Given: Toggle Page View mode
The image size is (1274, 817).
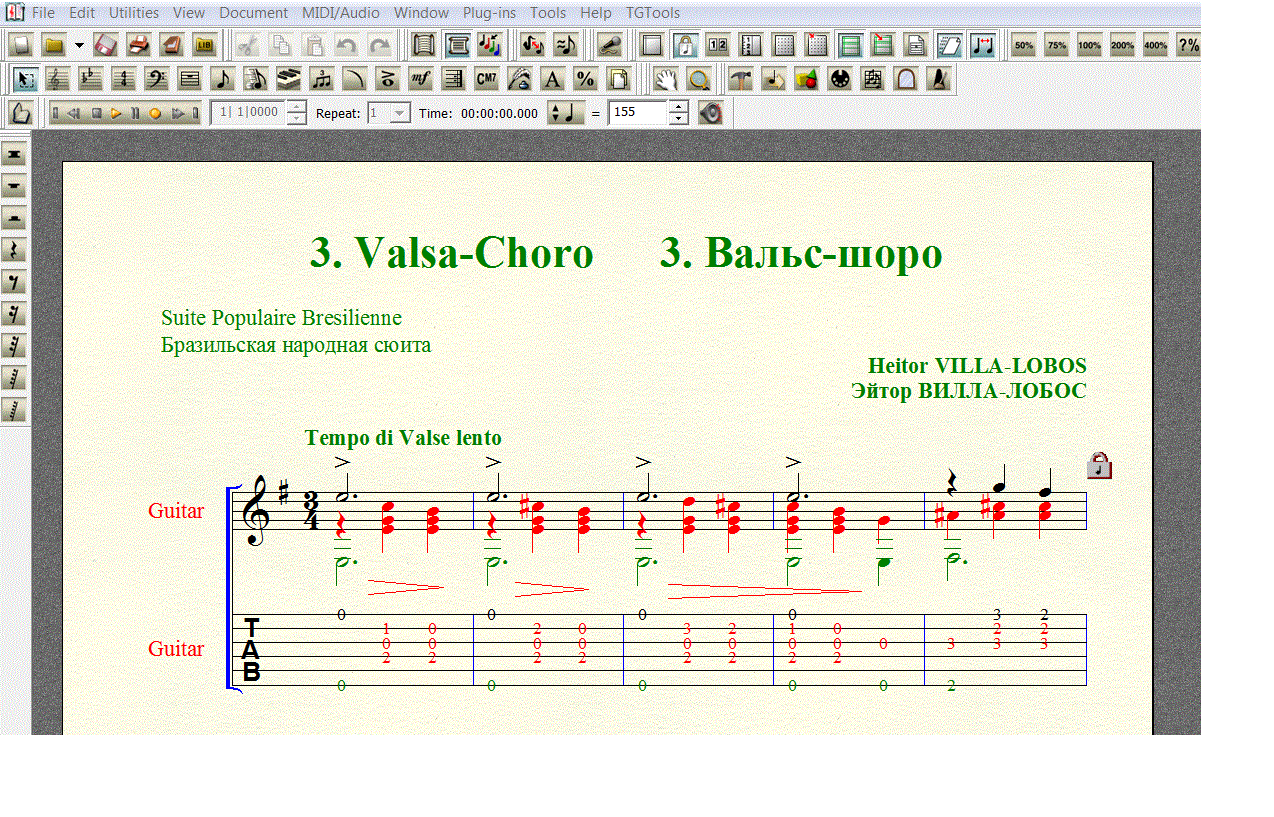Looking at the screenshot, I should pyautogui.click(x=458, y=45).
